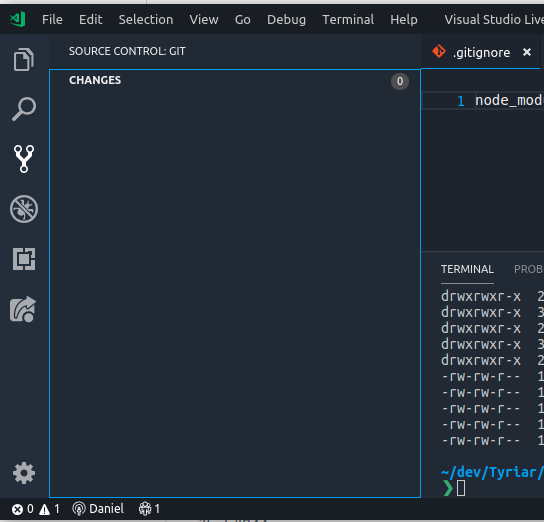Open the File menu
This screenshot has width=544, height=522.
click(52, 19)
